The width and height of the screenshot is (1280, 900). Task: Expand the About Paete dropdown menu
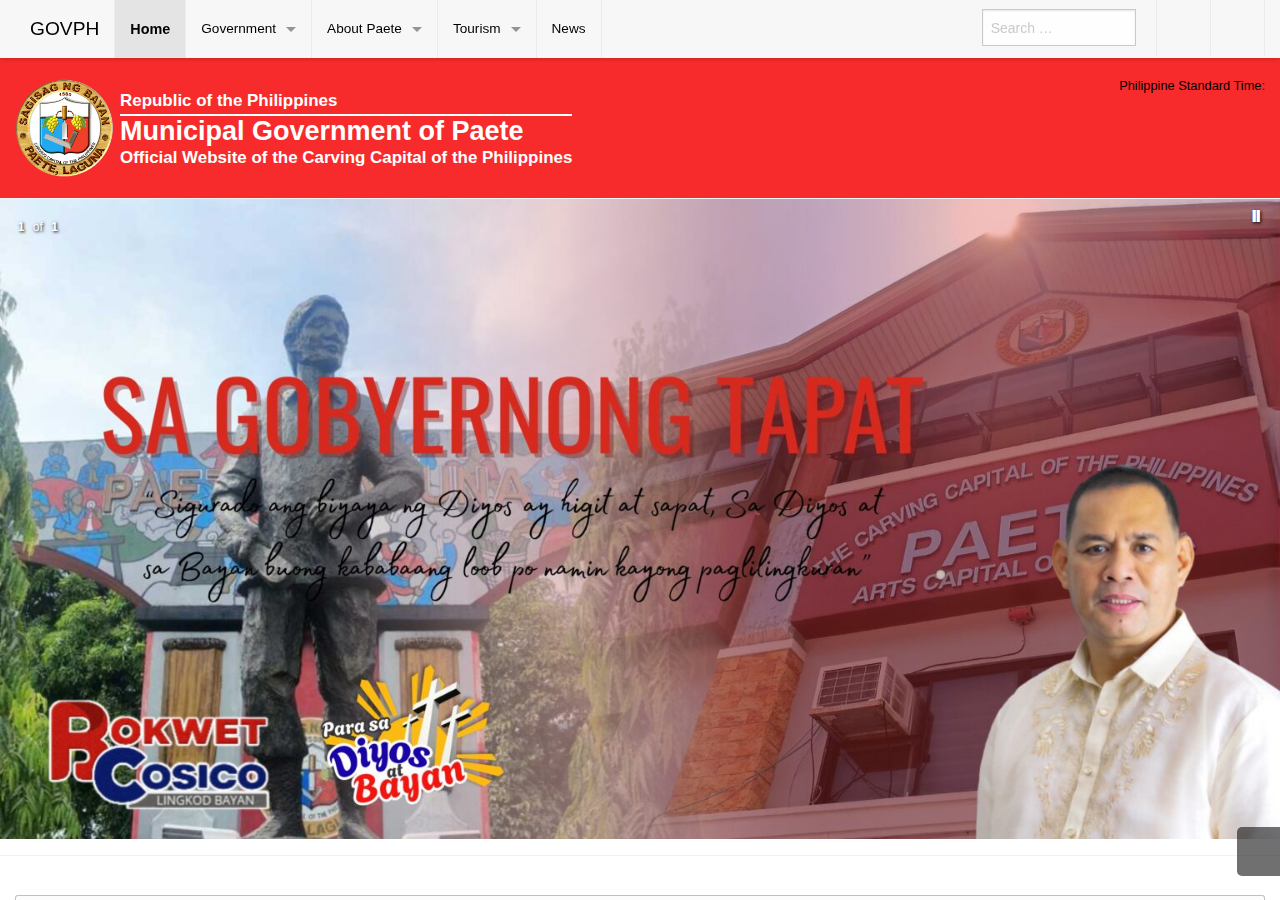coord(374,29)
